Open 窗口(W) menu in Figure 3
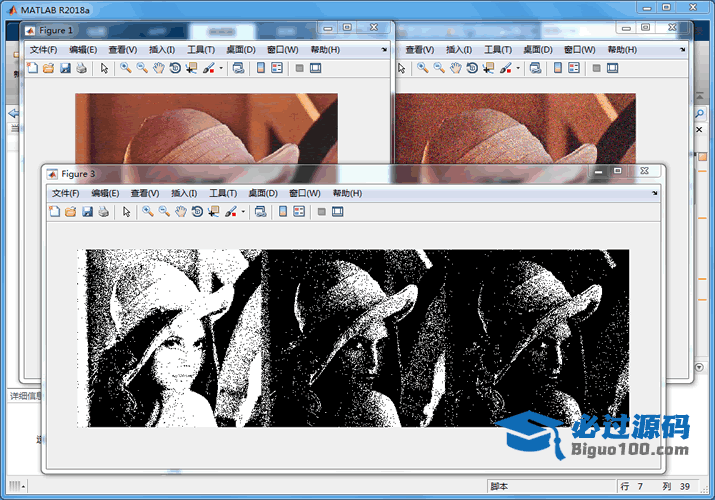This screenshot has height=500, width=715. tap(305, 193)
